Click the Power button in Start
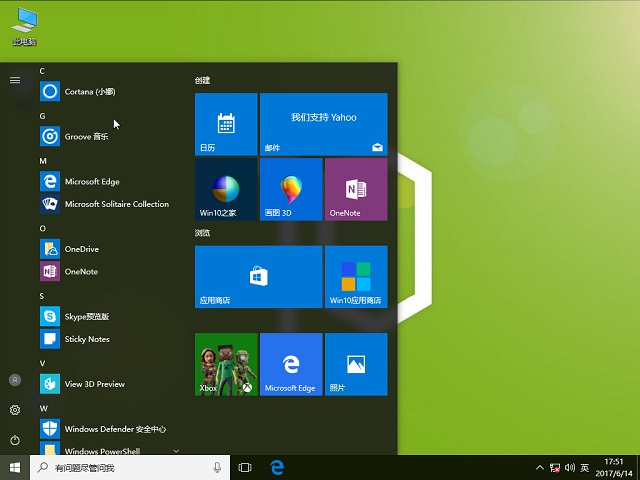The height and width of the screenshot is (480, 640). [15, 440]
